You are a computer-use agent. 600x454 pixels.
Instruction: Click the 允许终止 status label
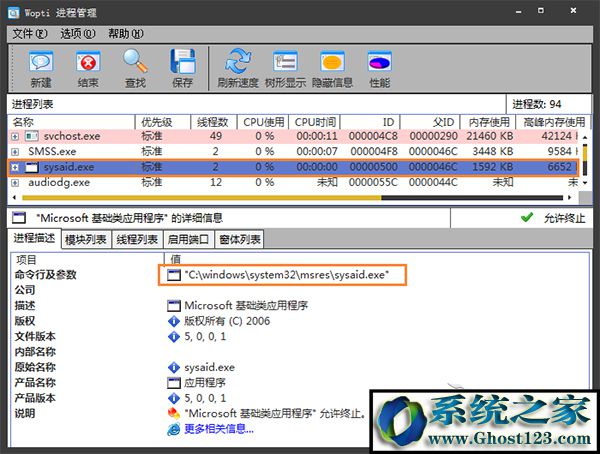tap(564, 219)
